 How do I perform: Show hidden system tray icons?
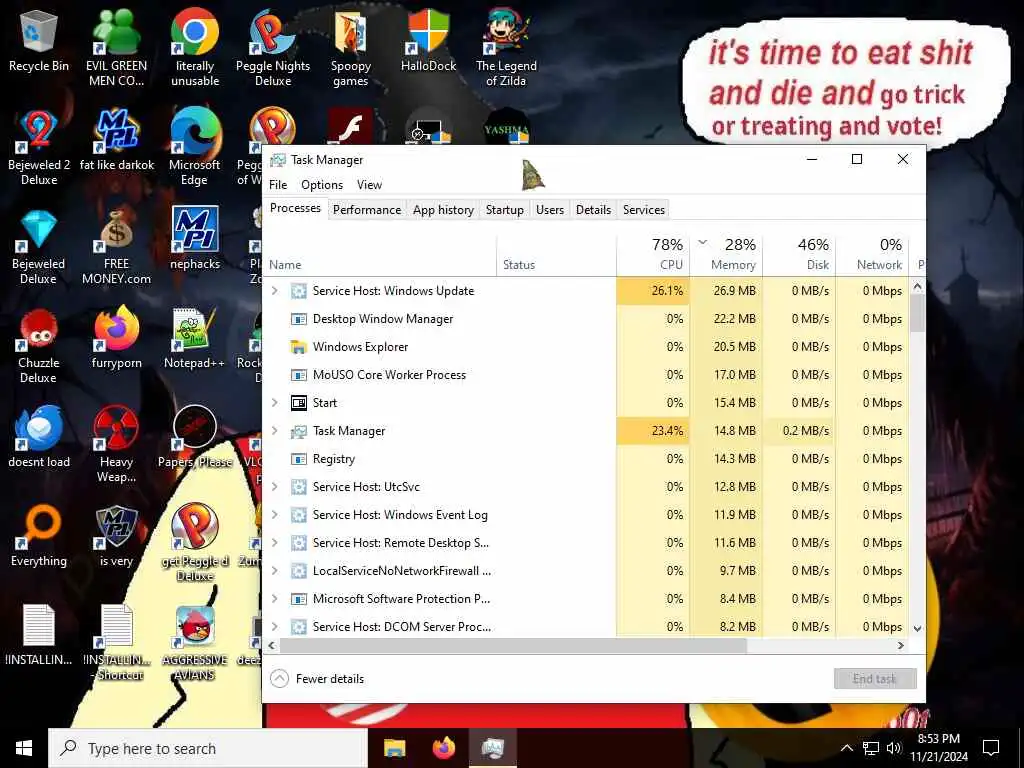click(x=846, y=748)
